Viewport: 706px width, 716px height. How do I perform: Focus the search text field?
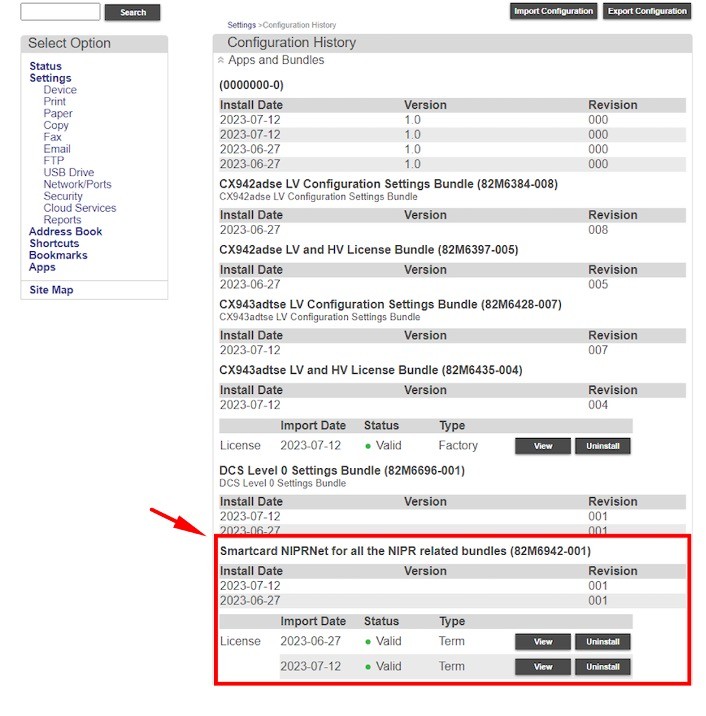[60, 12]
